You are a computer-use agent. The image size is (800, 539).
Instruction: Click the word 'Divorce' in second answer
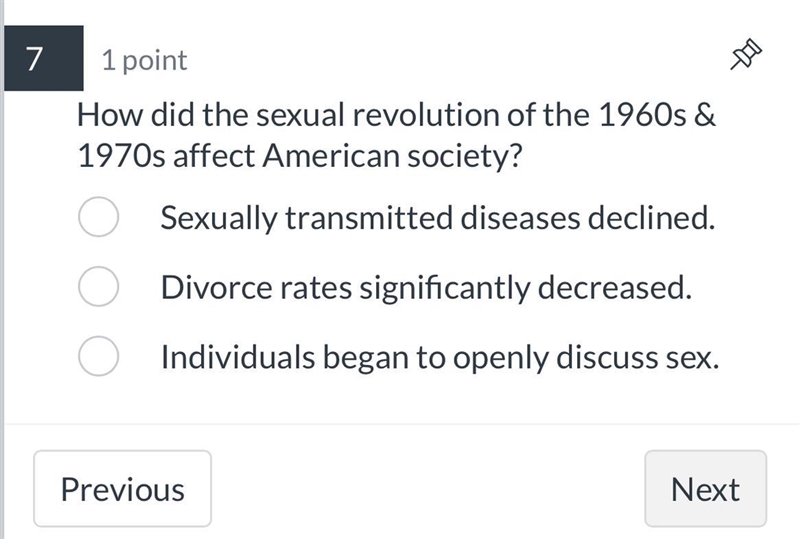[x=216, y=287]
